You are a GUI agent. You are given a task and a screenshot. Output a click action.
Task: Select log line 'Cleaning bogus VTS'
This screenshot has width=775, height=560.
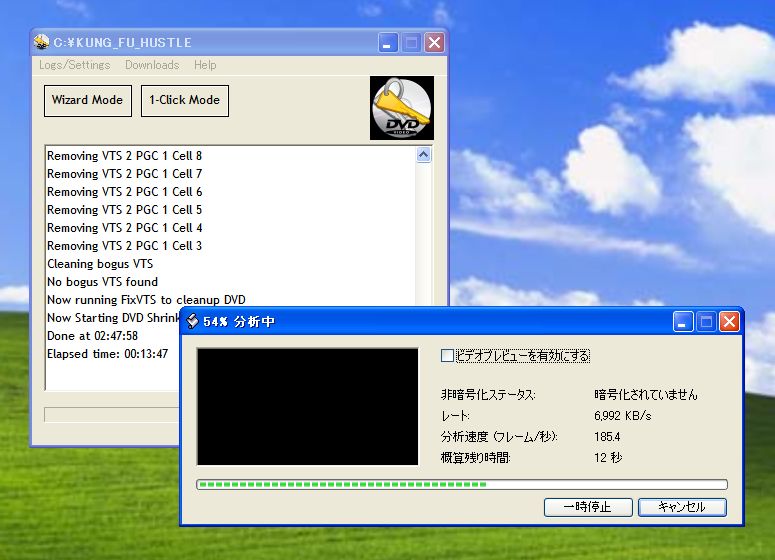pyautogui.click(x=100, y=264)
